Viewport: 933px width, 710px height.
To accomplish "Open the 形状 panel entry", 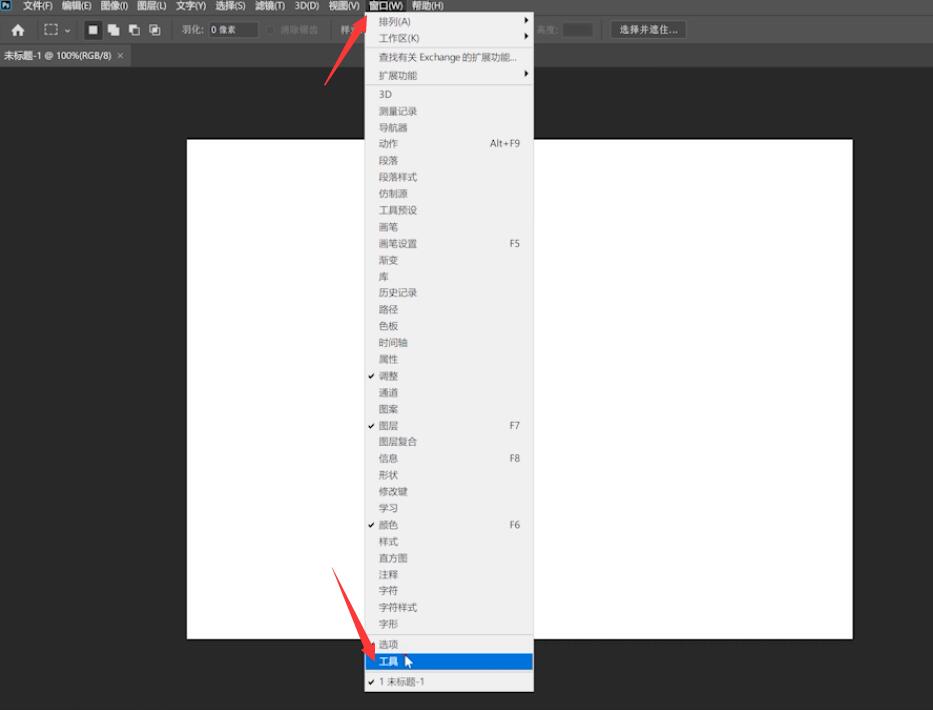I will pos(449,476).
